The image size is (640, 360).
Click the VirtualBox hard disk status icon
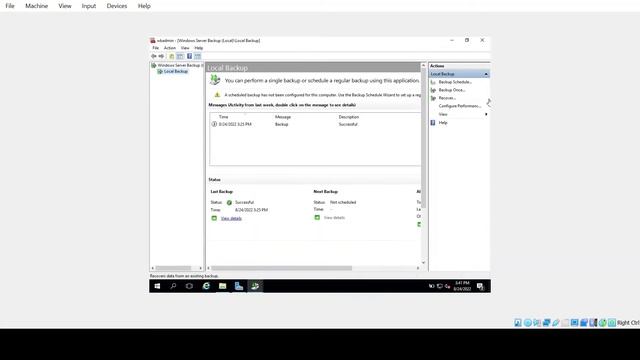518,323
